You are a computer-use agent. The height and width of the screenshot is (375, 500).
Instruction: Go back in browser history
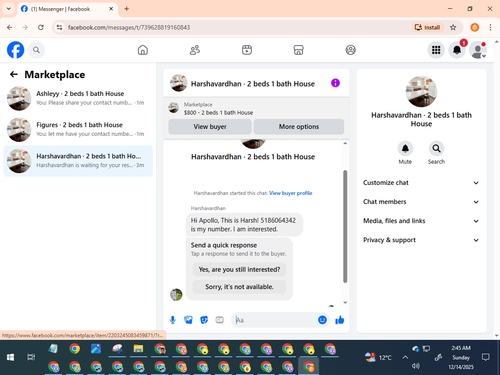(x=10, y=27)
